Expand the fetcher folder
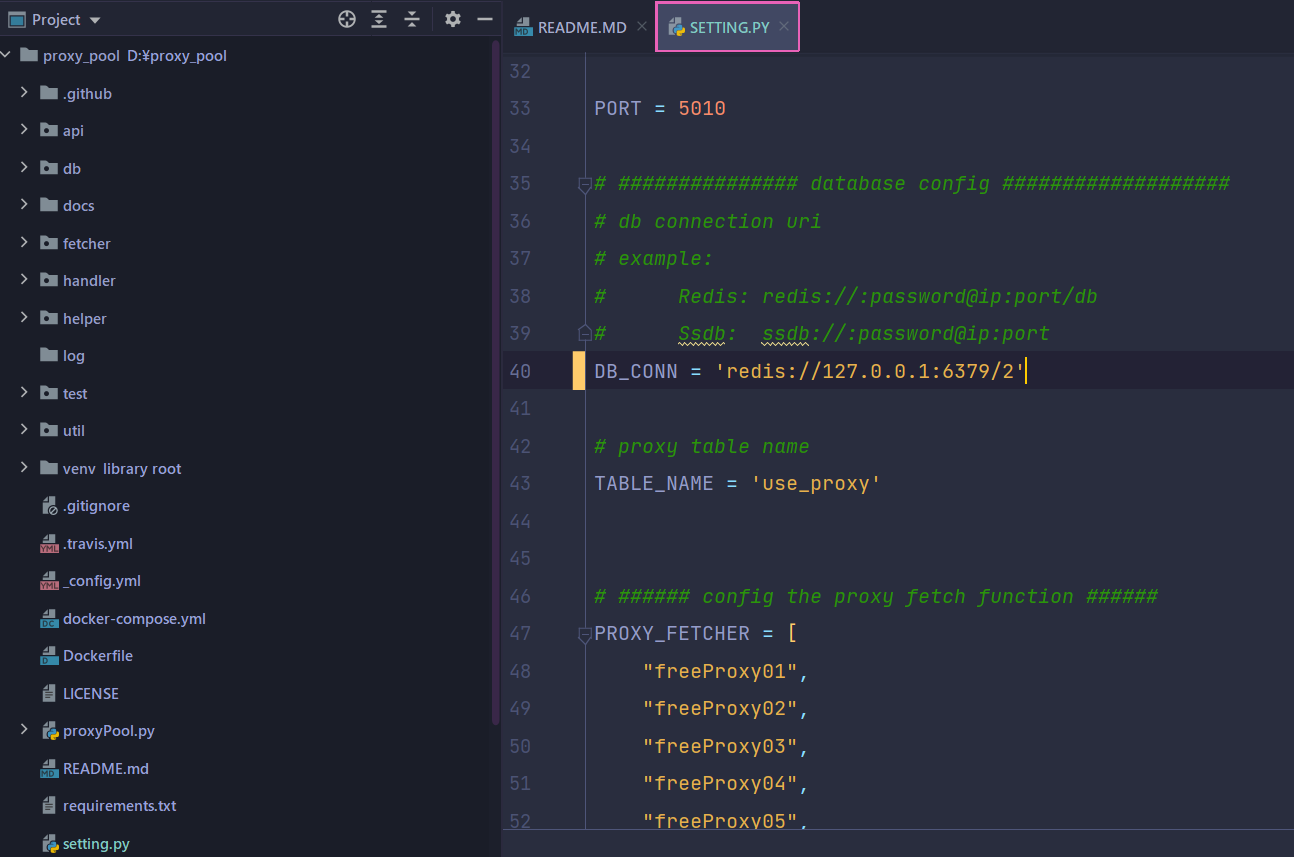 point(24,243)
